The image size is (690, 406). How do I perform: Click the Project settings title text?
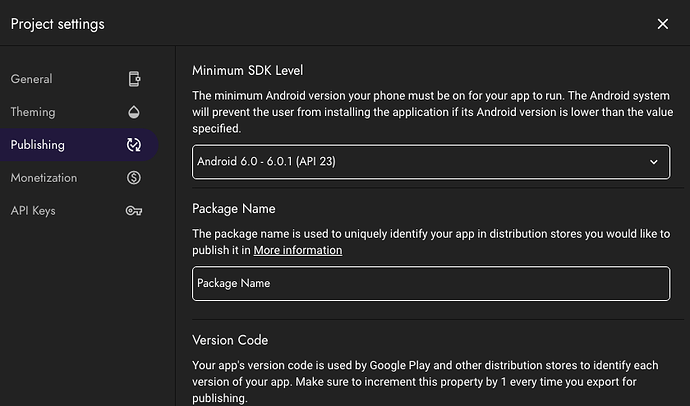point(57,24)
